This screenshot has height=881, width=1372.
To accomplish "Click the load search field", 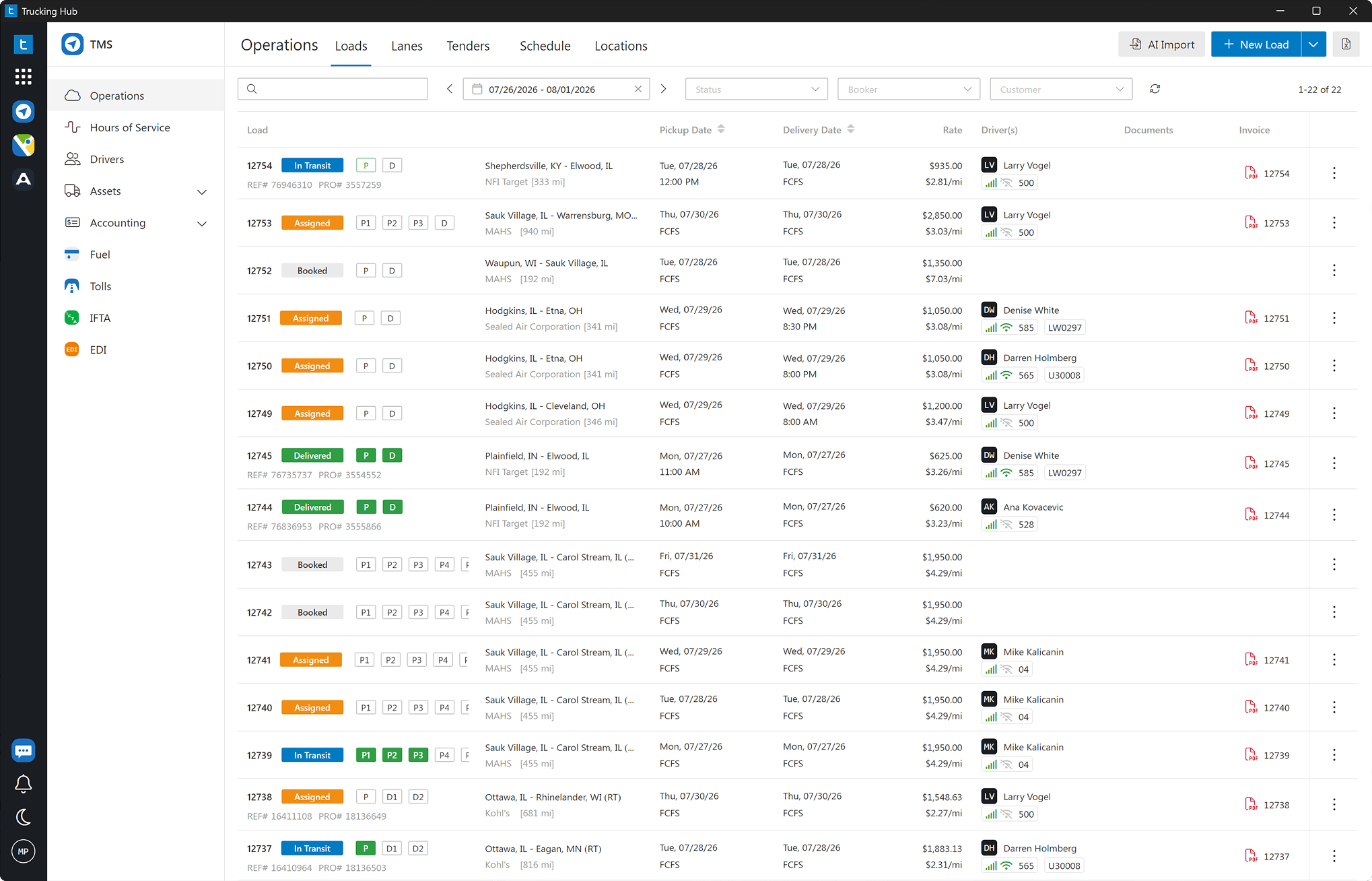I will tap(333, 89).
